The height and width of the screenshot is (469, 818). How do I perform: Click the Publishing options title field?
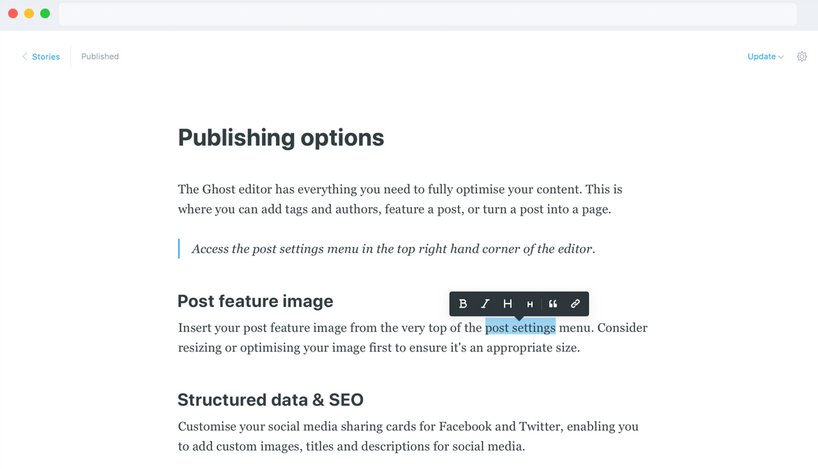tap(281, 138)
